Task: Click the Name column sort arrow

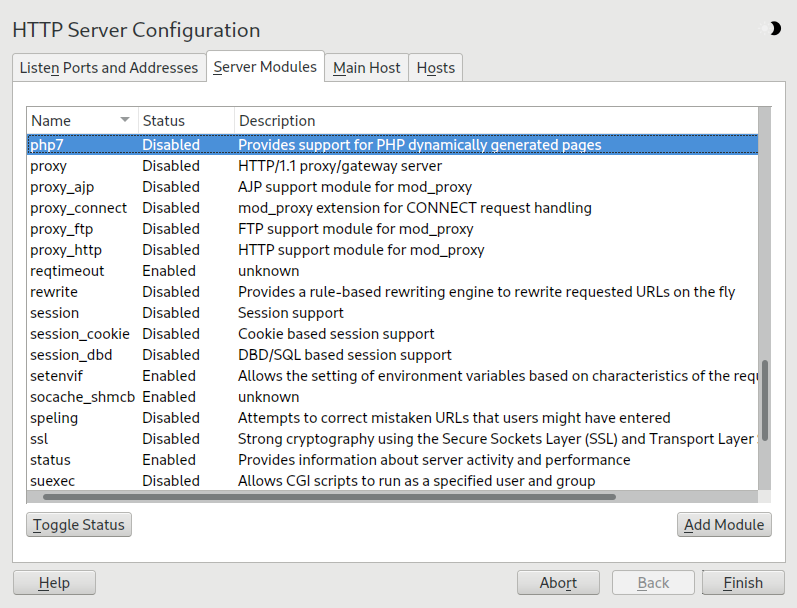Action: (124, 120)
